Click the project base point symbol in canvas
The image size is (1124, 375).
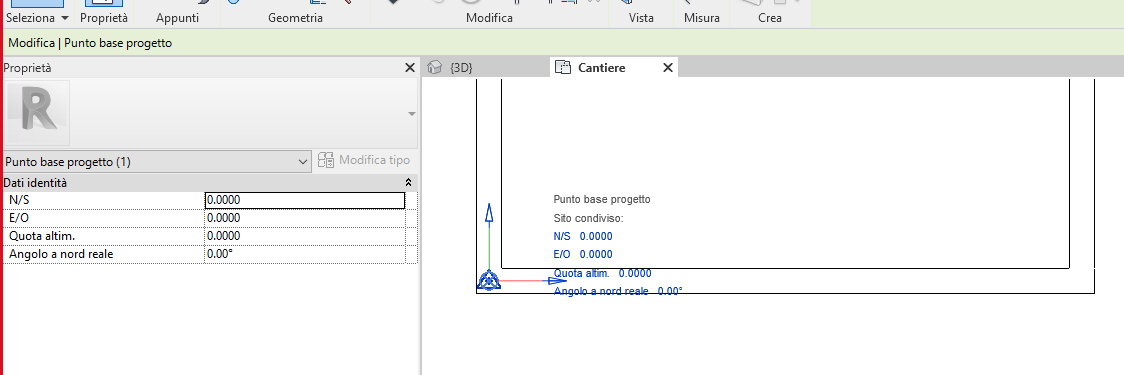(489, 280)
